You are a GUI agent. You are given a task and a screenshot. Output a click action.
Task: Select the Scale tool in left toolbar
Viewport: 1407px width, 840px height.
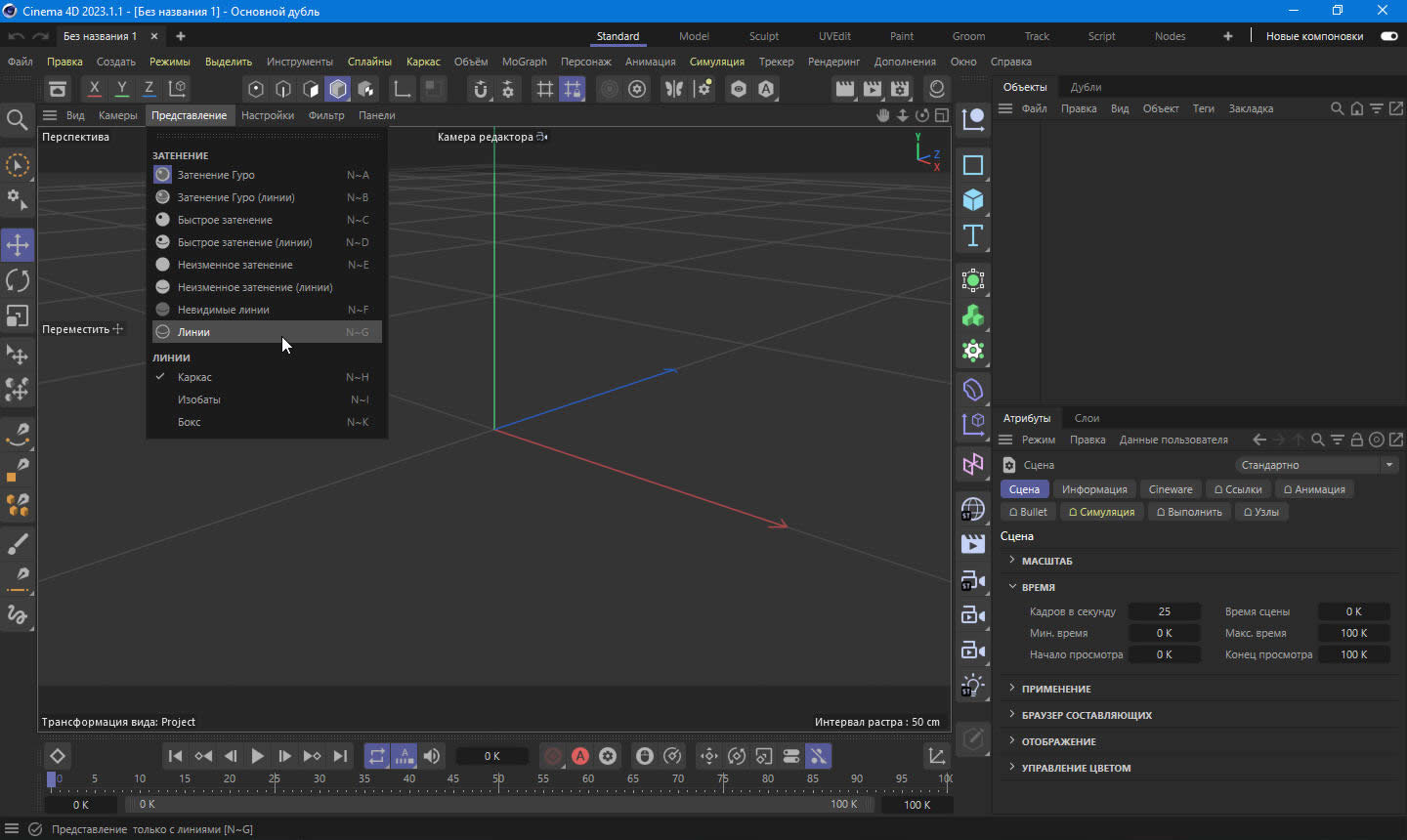[x=18, y=315]
